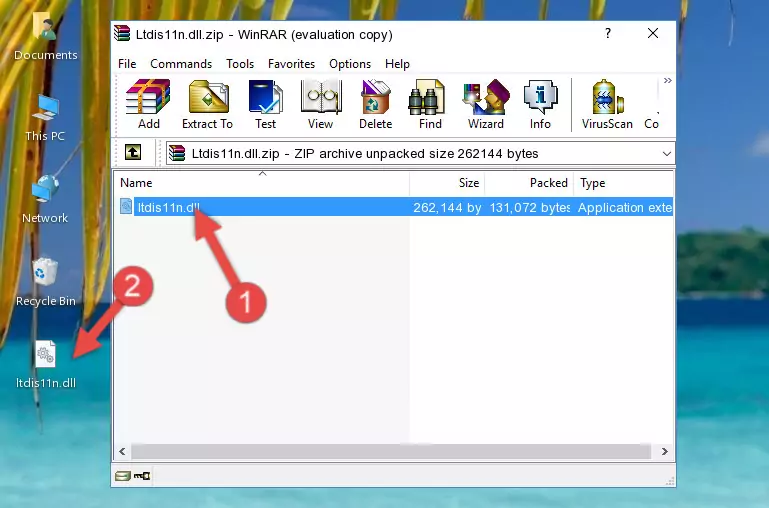Open the Options menu

click(350, 64)
